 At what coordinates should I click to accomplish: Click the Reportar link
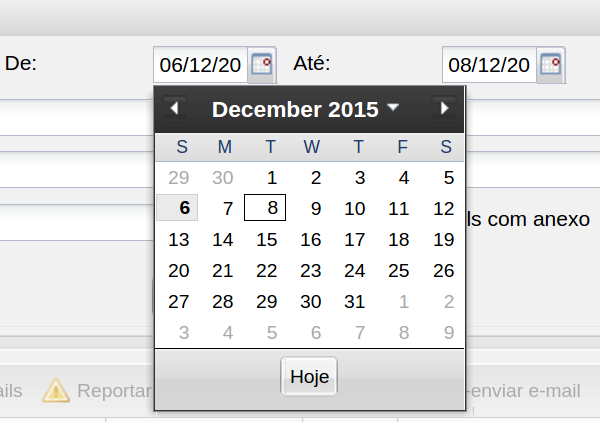click(x=113, y=391)
